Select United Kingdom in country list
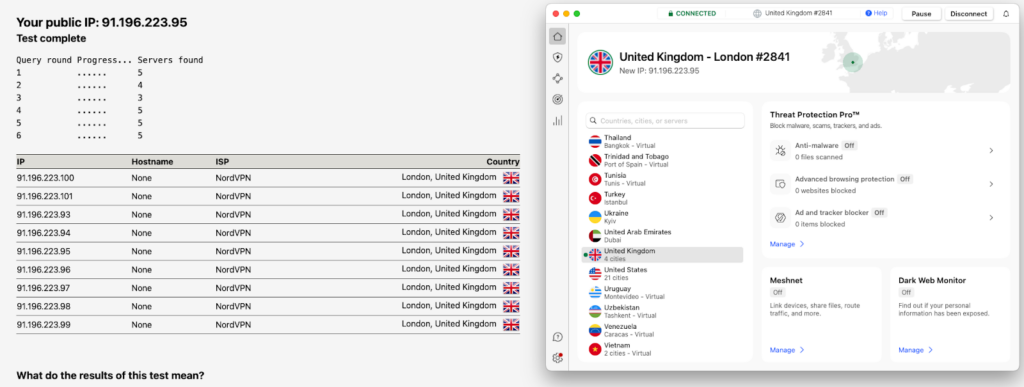1024x387 pixels. click(x=662, y=255)
